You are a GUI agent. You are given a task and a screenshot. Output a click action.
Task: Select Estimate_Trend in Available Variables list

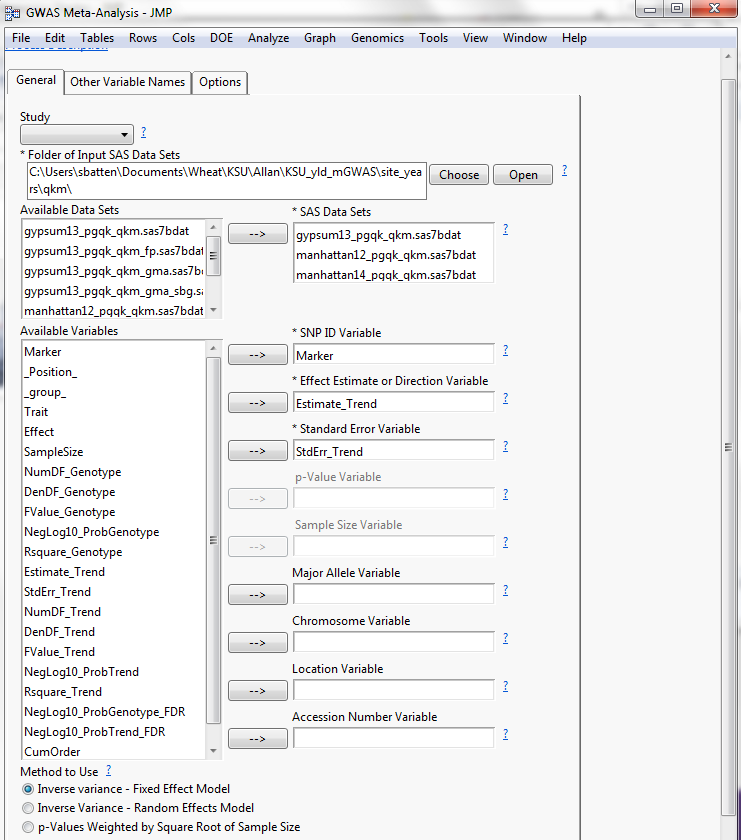point(64,572)
